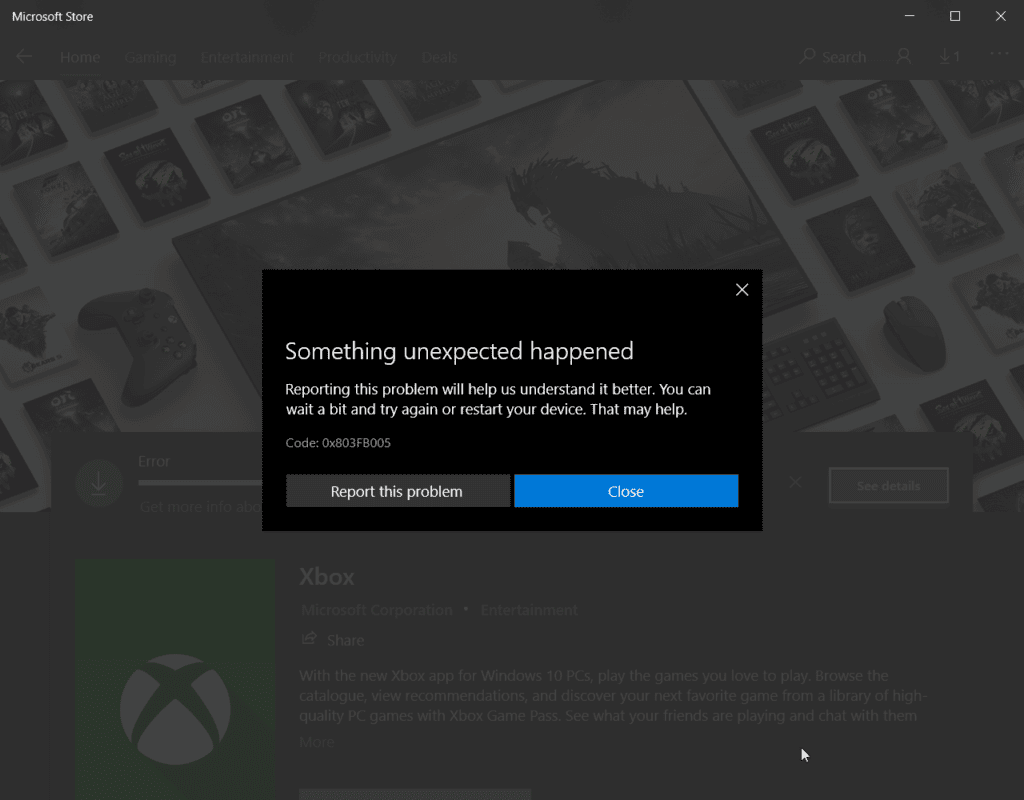Screen dimensions: 1024x800
Task: Open the See more ellipsis menu
Action: point(999,55)
